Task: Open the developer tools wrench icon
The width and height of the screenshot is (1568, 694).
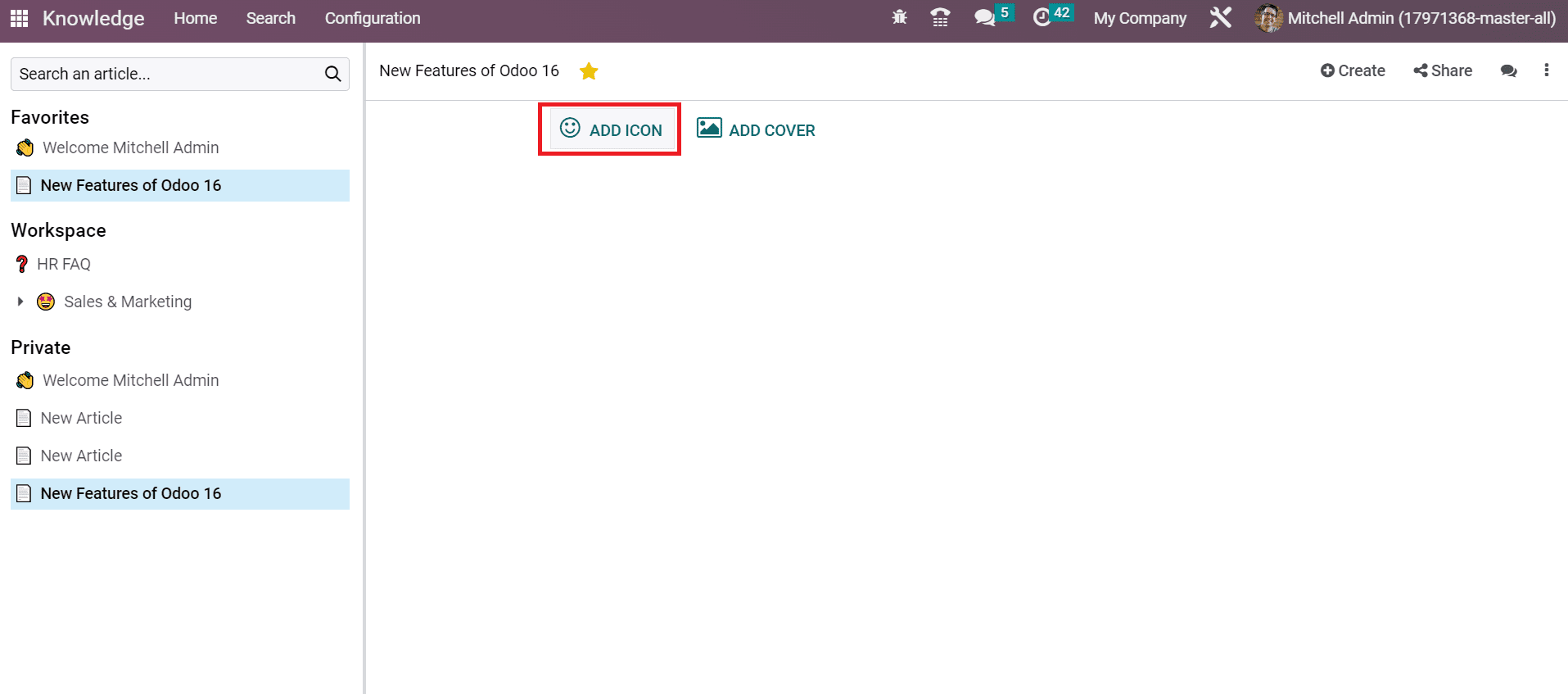Action: point(1220,17)
